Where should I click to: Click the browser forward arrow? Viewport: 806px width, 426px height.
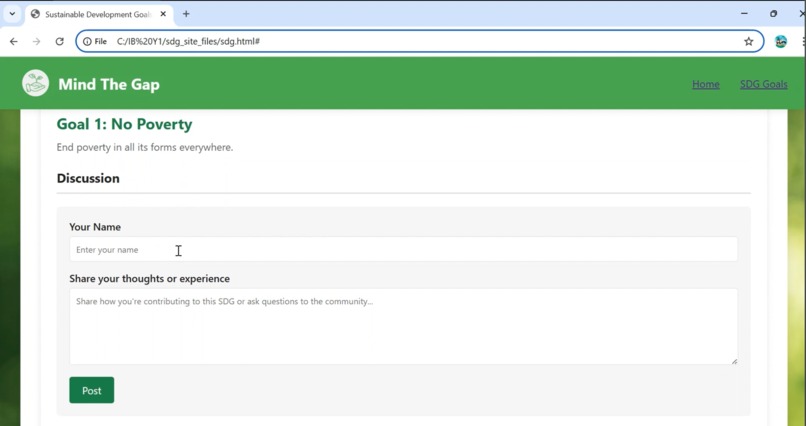coord(36,42)
